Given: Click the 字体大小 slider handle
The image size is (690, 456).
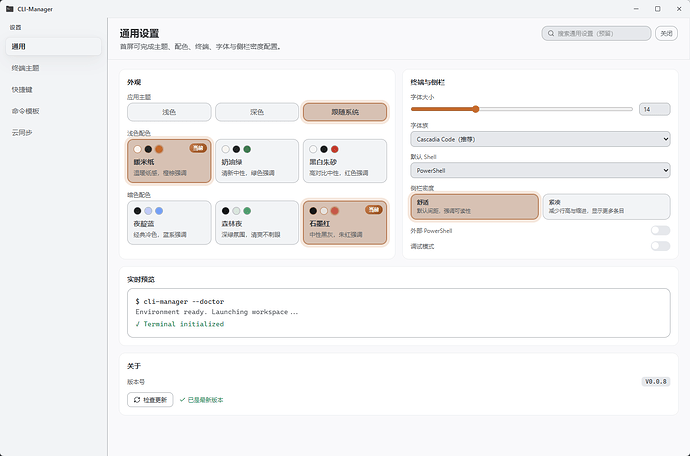Looking at the screenshot, I should tap(475, 109).
